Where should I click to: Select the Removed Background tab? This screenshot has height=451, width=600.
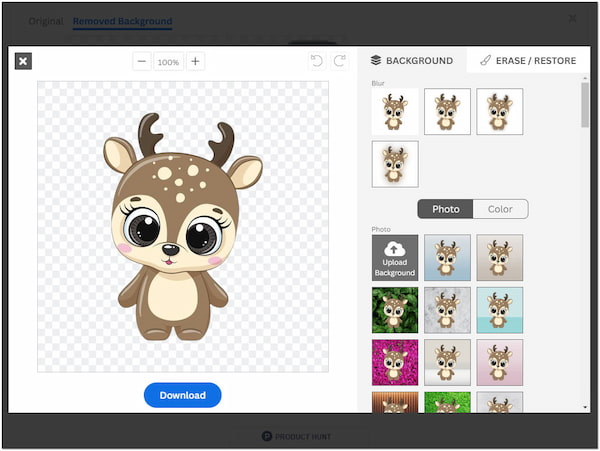[x=122, y=21]
